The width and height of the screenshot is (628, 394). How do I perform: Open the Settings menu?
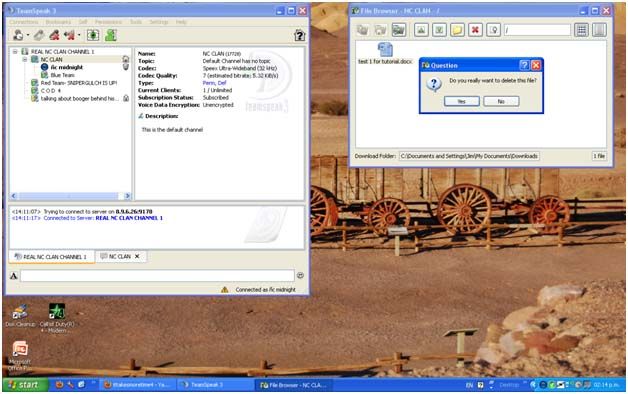tap(159, 22)
